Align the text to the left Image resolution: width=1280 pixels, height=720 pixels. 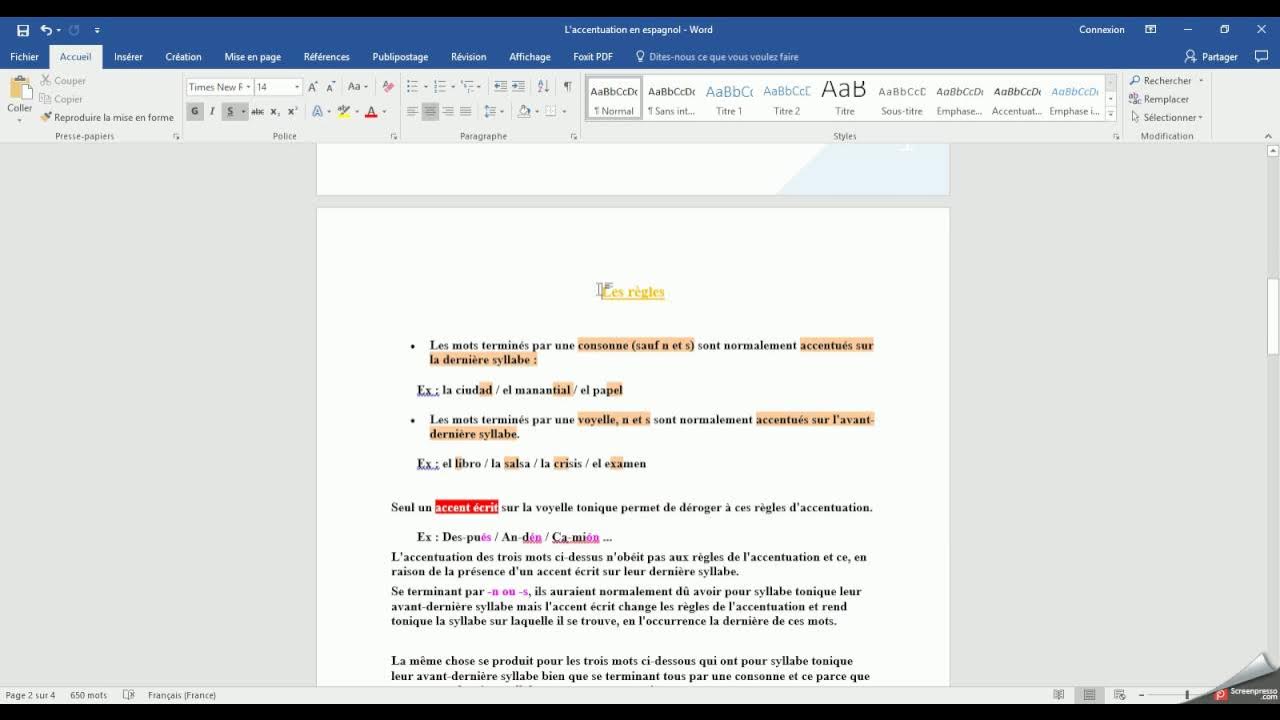tap(412, 111)
